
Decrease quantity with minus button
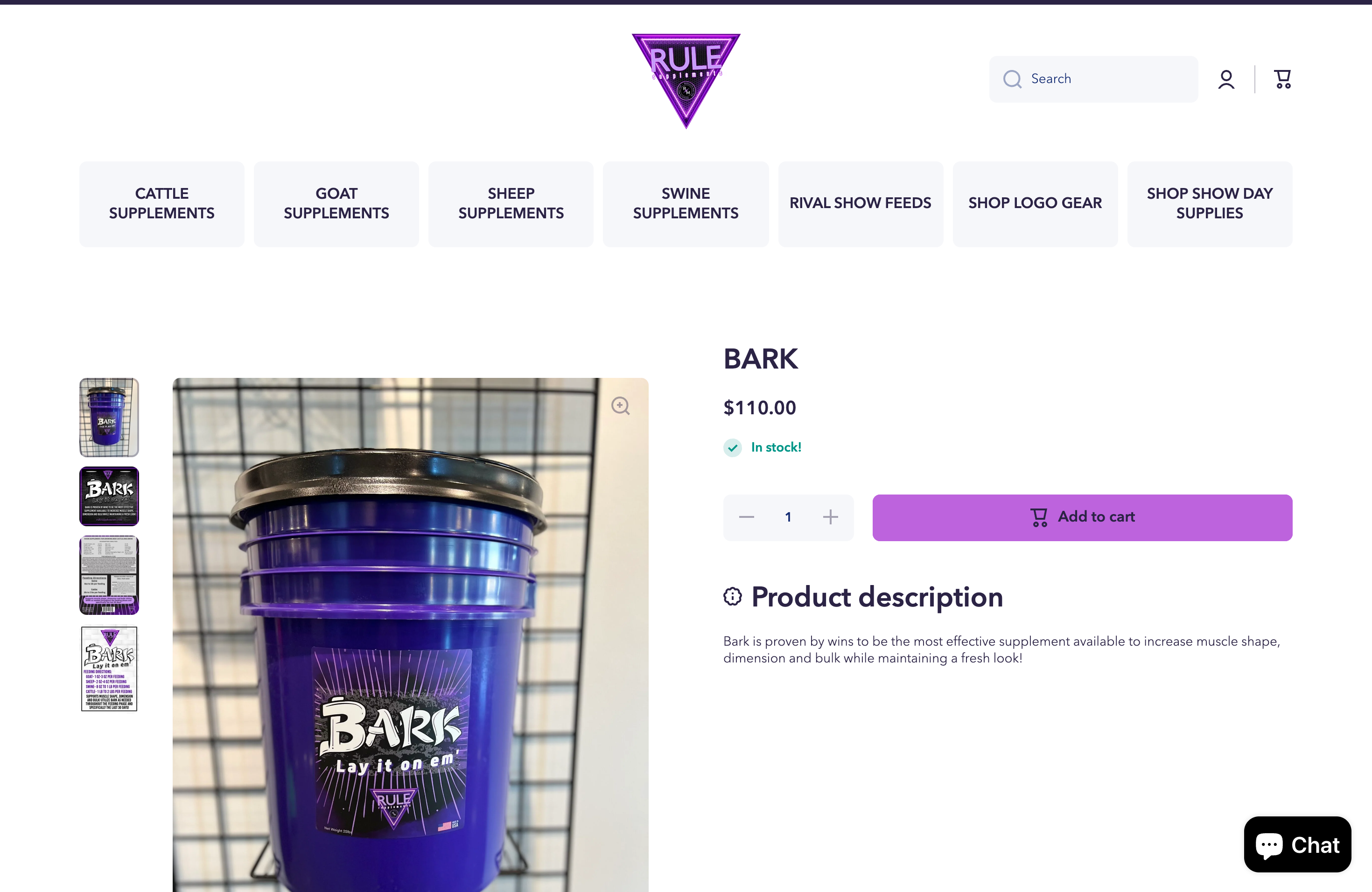pos(747,517)
